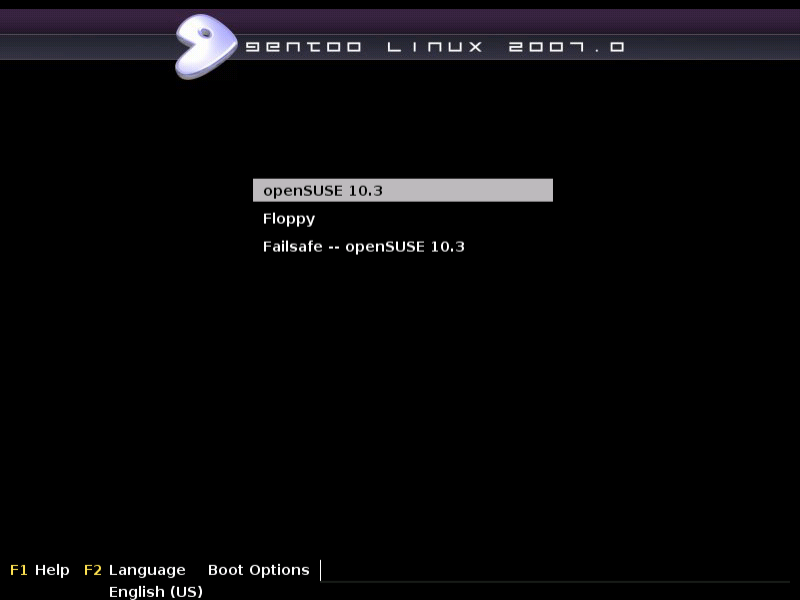Click the Boot Options label
This screenshot has width=800, height=600.
click(259, 570)
